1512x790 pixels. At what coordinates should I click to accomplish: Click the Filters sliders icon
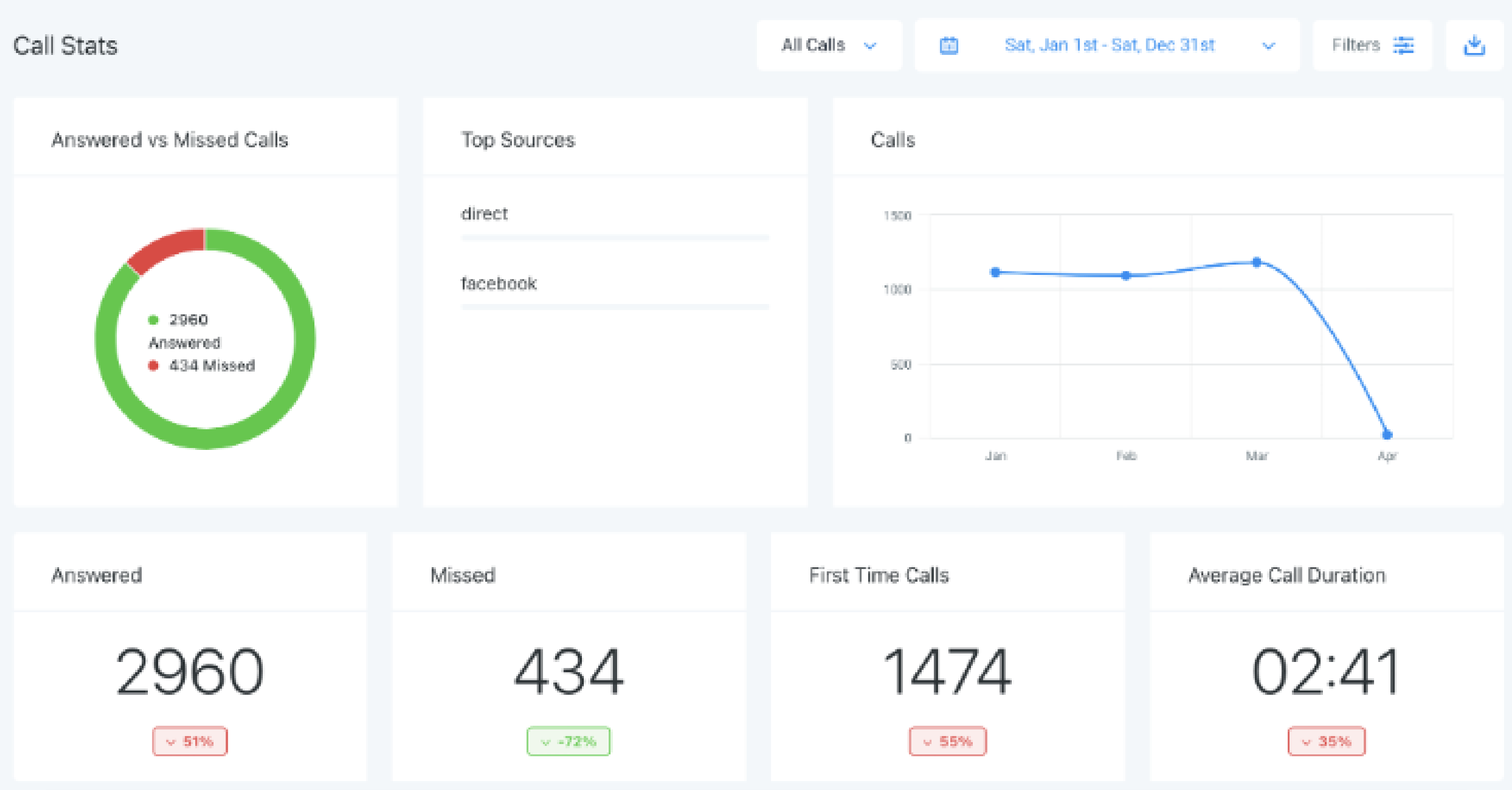[1404, 45]
